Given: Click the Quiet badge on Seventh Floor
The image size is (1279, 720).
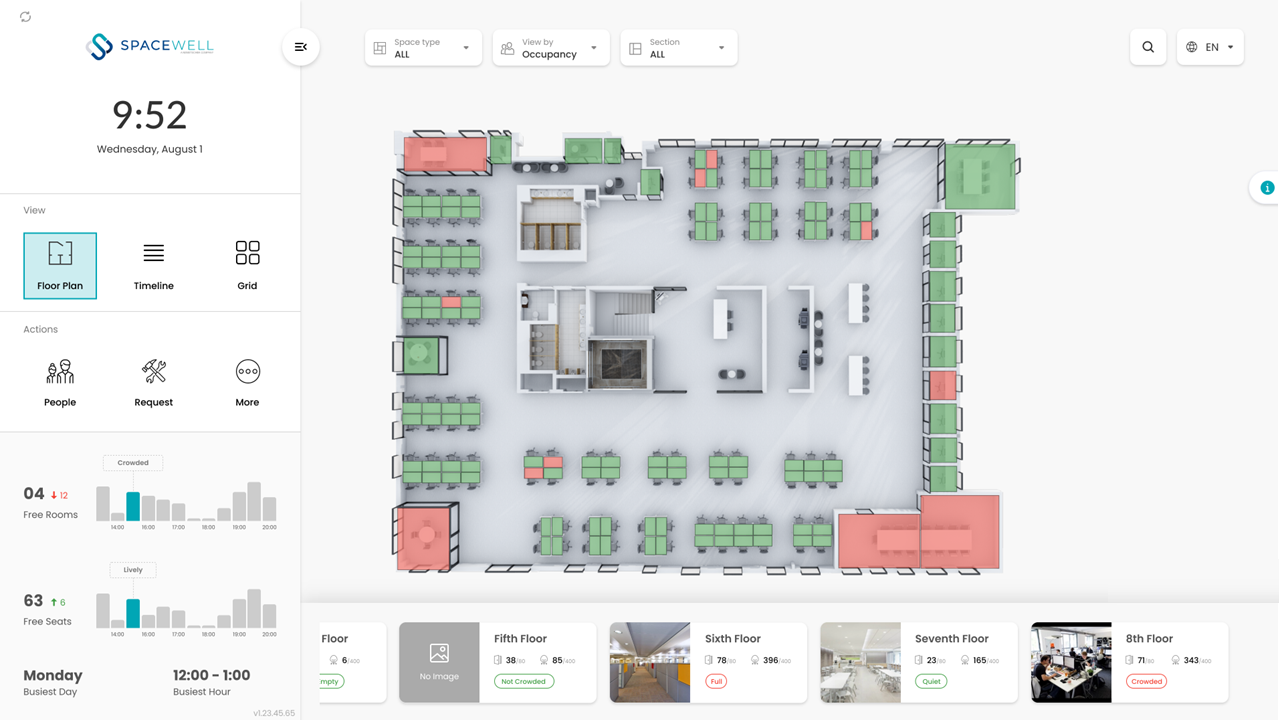Looking at the screenshot, I should [931, 681].
